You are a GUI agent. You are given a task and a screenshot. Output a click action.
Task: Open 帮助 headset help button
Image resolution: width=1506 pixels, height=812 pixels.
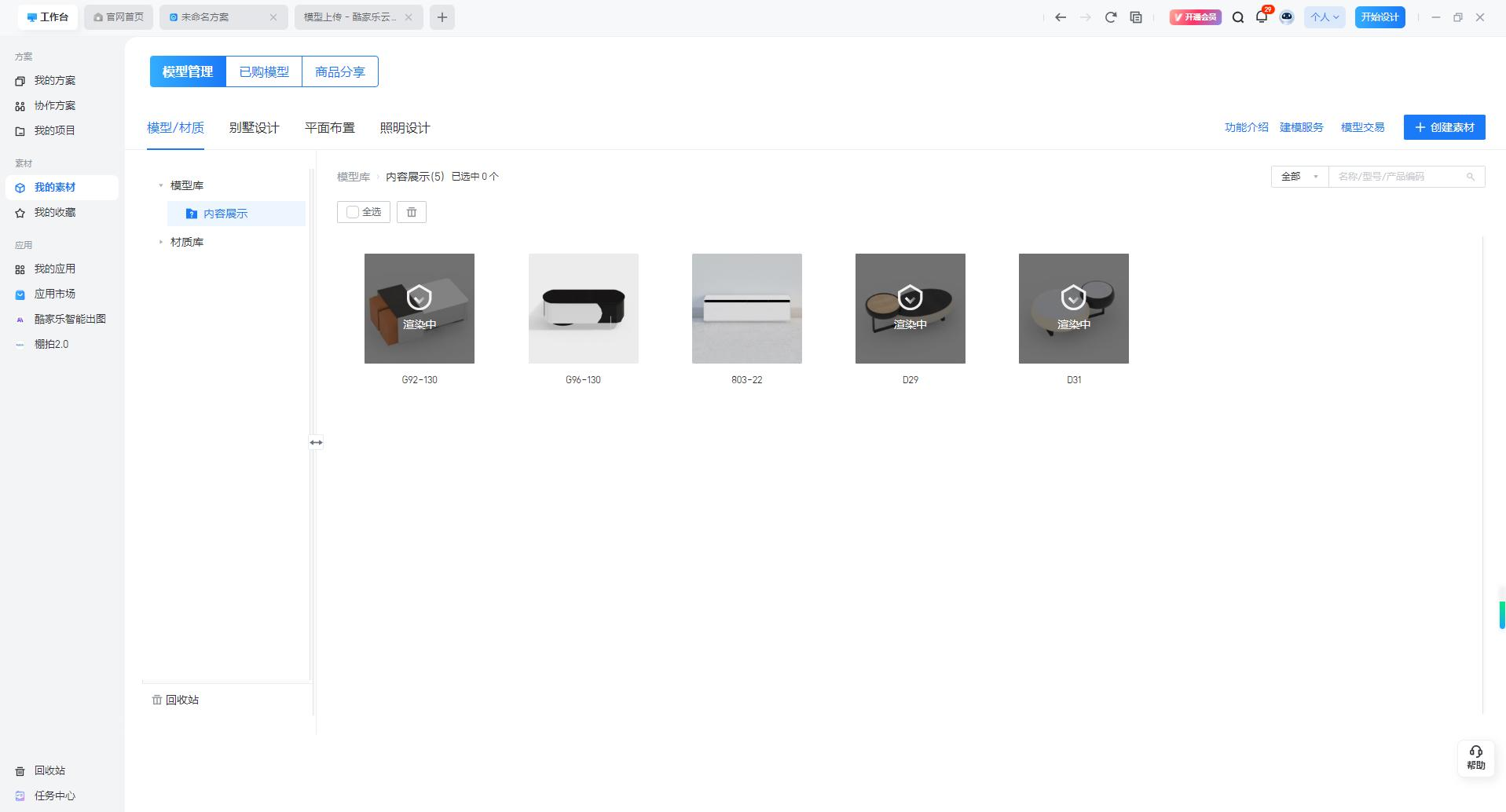click(x=1476, y=758)
